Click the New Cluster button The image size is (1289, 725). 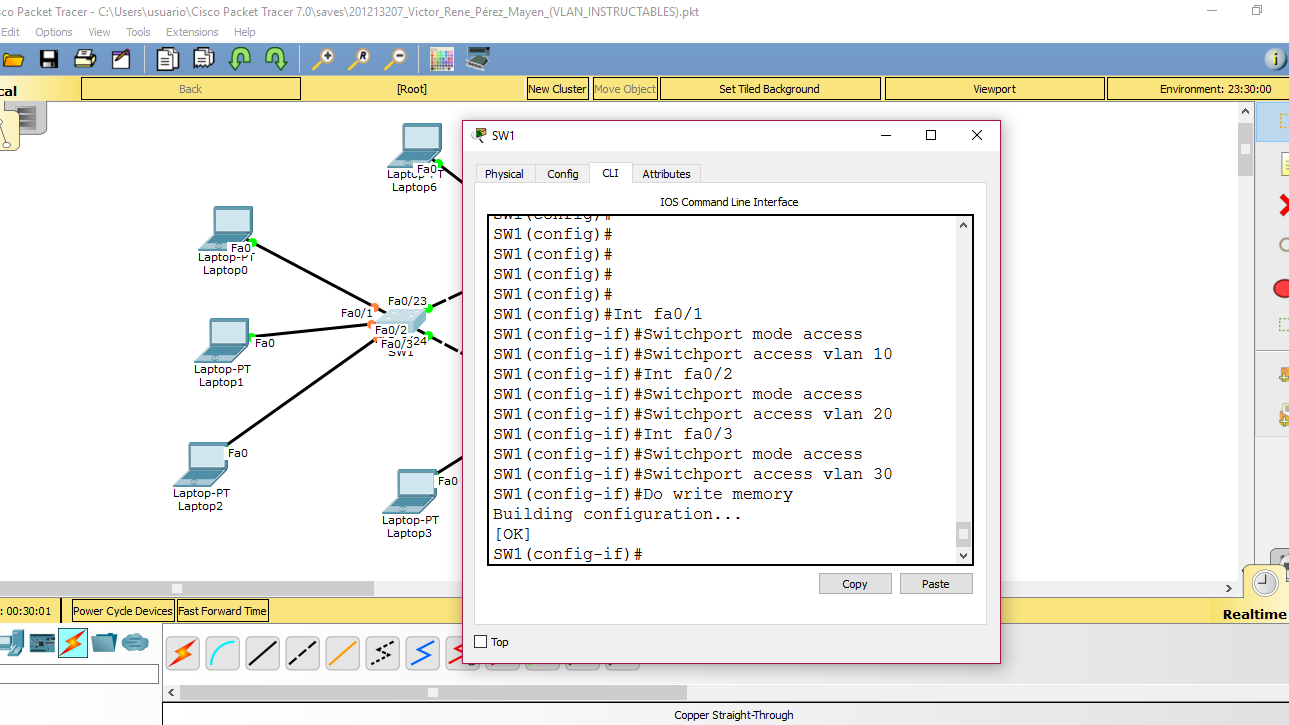(x=557, y=89)
